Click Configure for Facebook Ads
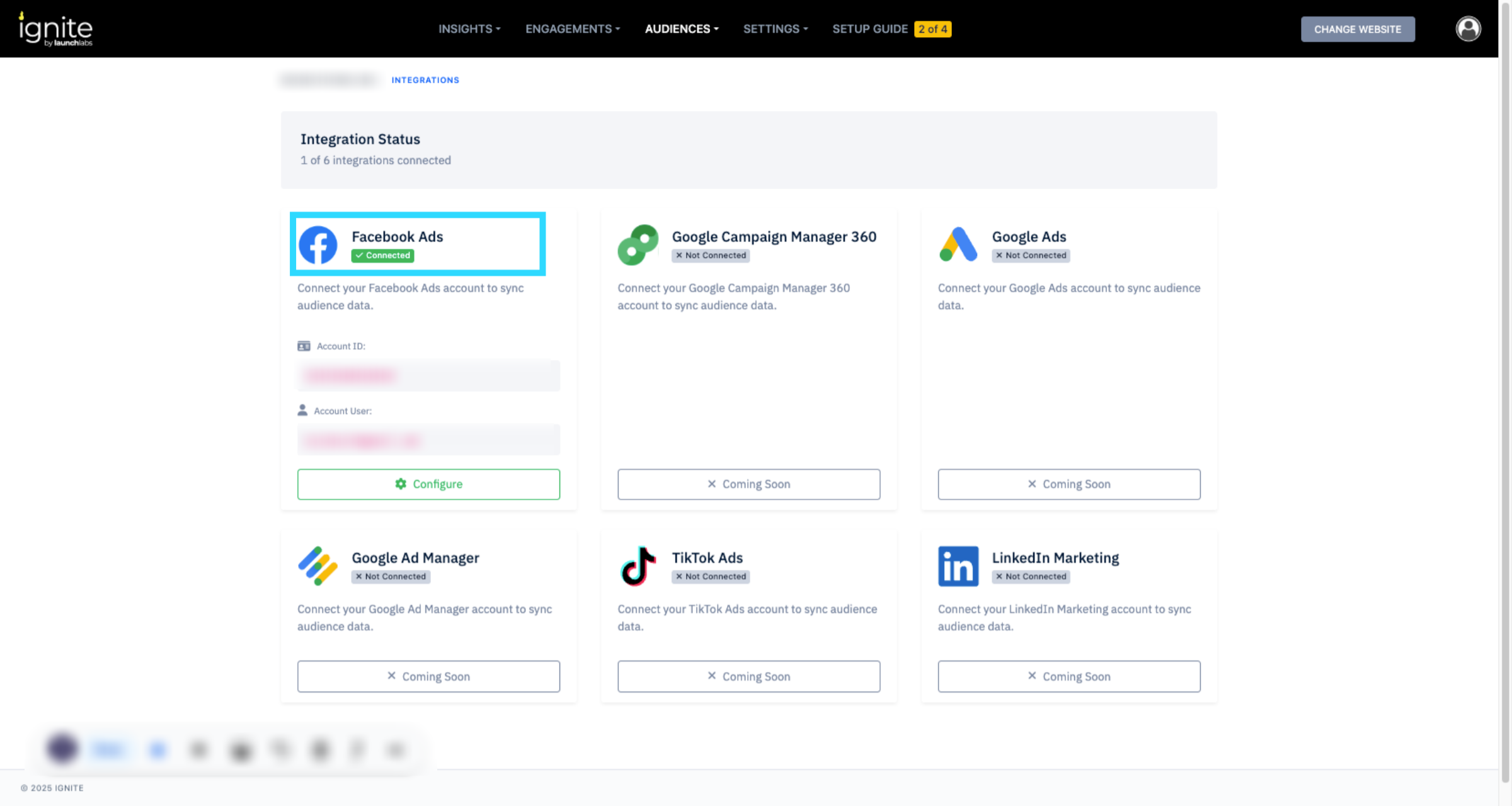Screen dimensions: 1512x806 coord(428,484)
